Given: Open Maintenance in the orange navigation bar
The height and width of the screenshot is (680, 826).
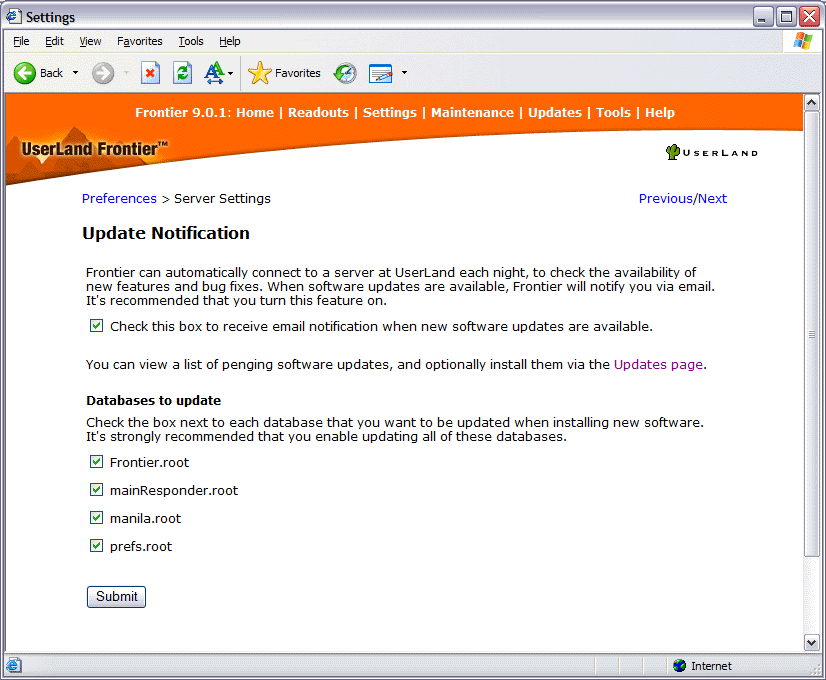Looking at the screenshot, I should coord(473,112).
